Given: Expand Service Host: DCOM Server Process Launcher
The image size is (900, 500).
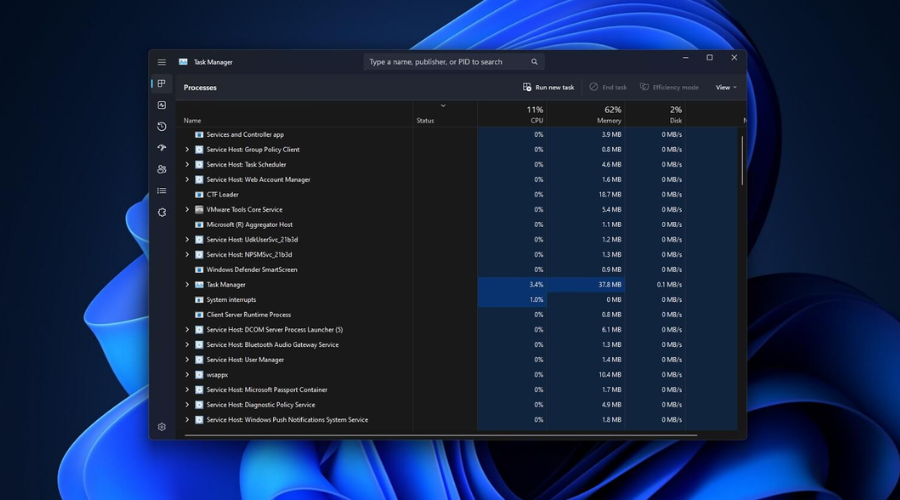Looking at the screenshot, I should (x=187, y=330).
